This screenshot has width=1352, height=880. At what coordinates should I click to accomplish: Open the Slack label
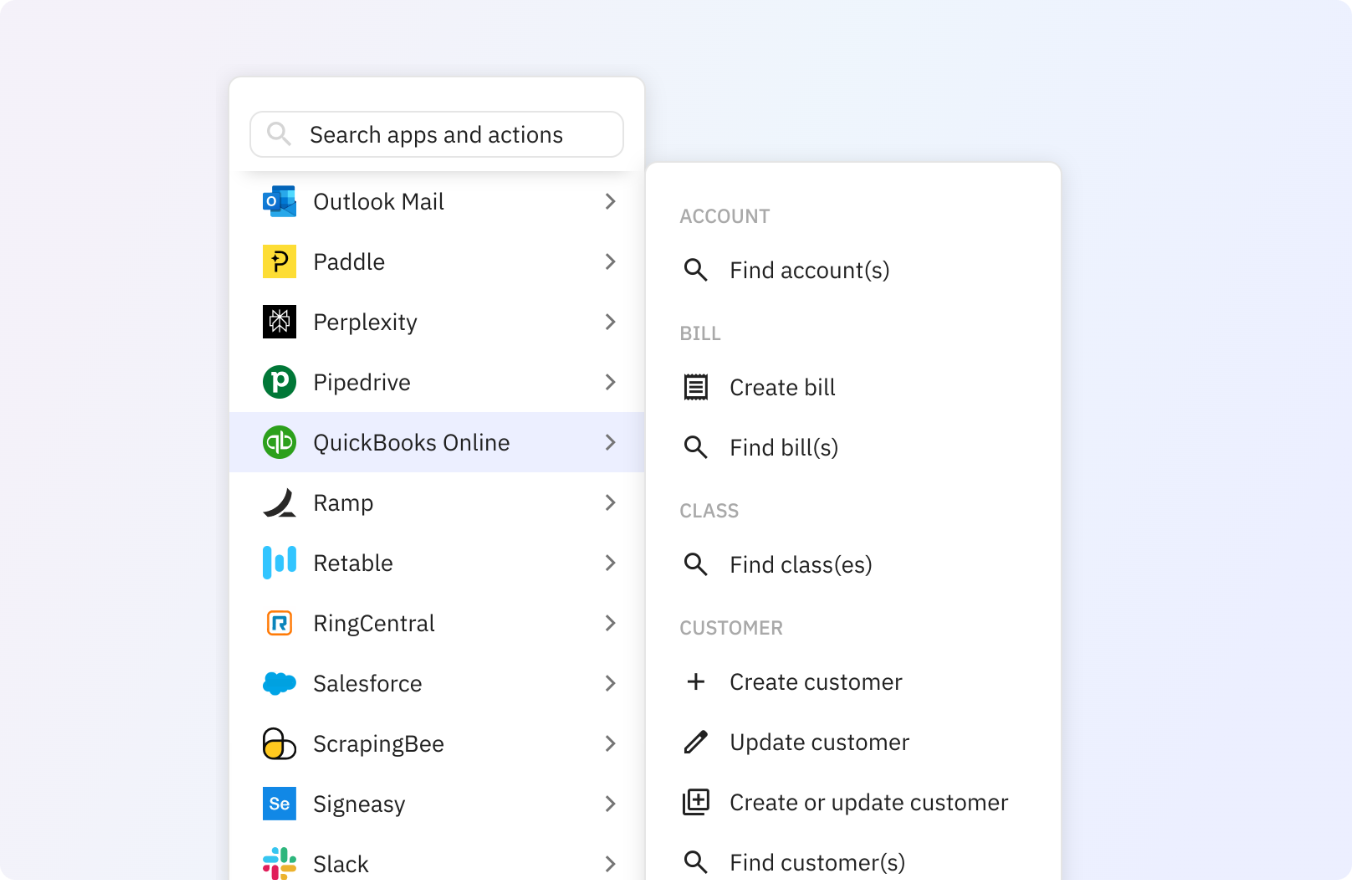point(341,863)
